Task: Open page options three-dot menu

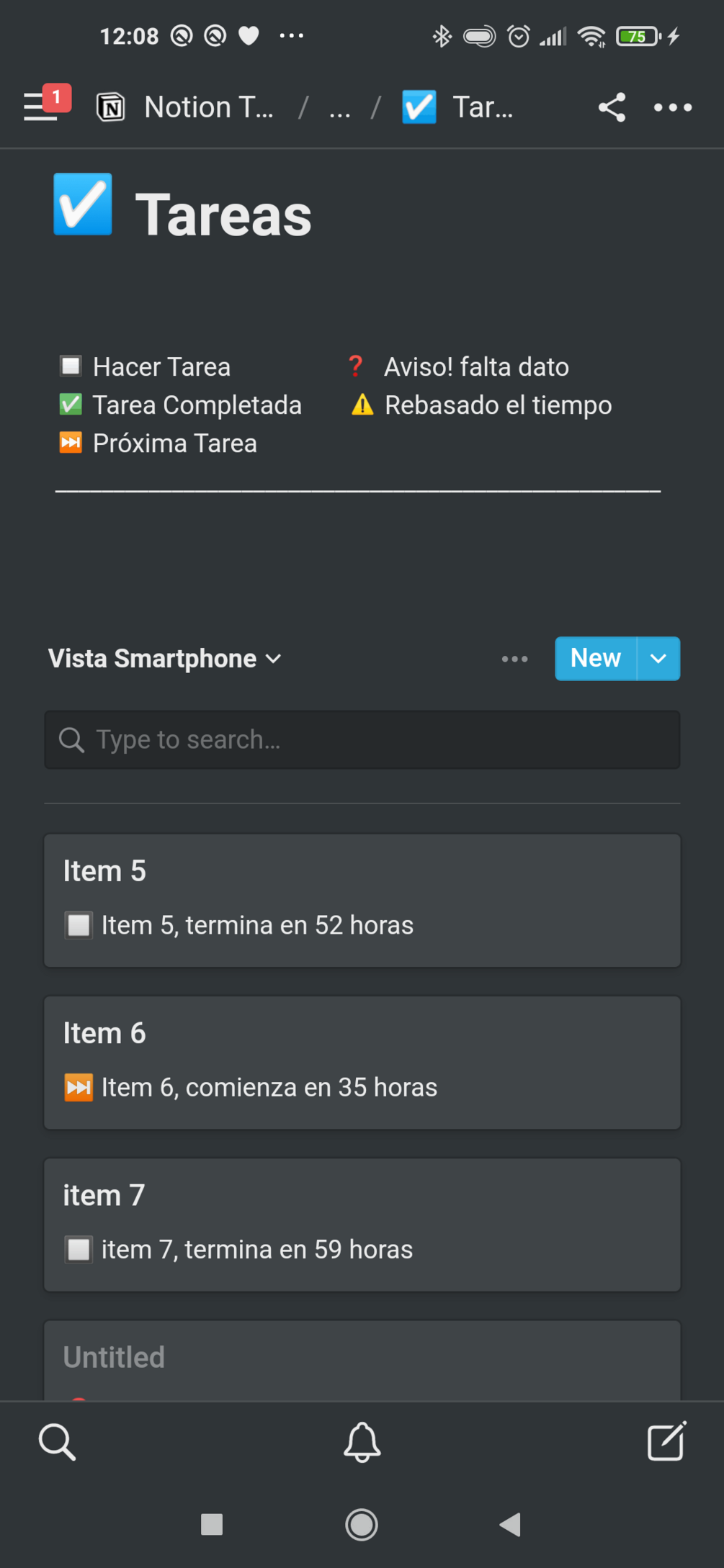Action: pos(672,107)
